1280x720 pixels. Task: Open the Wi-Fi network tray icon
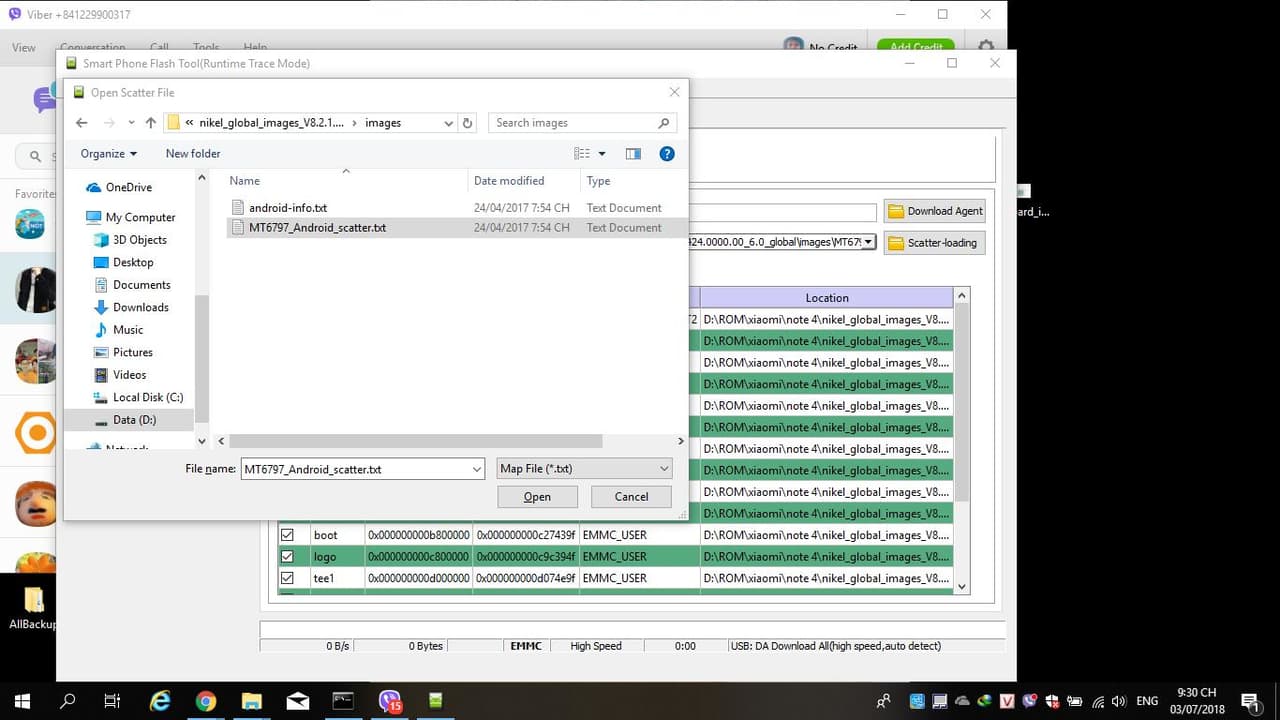click(x=1098, y=702)
